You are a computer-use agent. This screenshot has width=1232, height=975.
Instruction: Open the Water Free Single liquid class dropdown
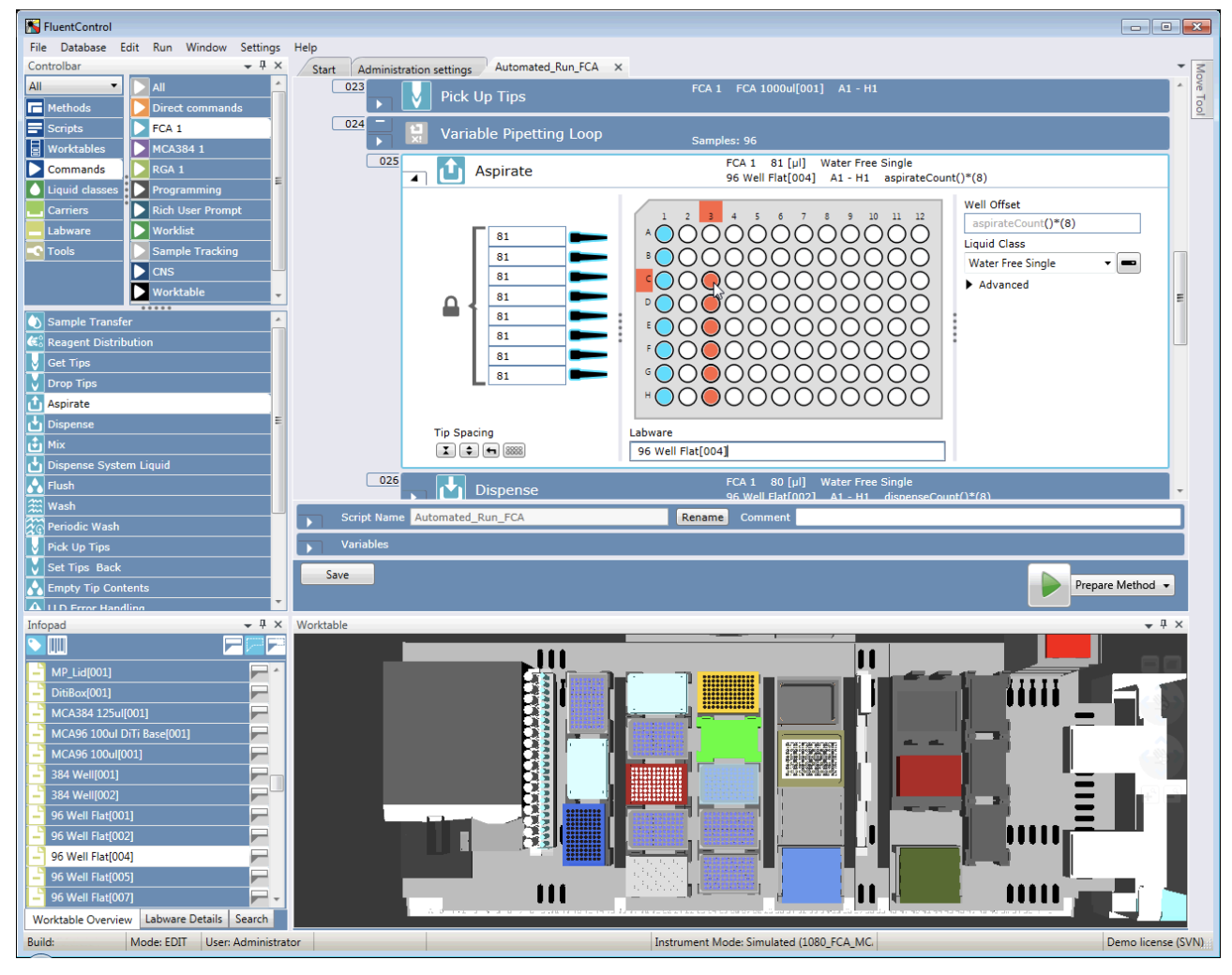point(1107,263)
